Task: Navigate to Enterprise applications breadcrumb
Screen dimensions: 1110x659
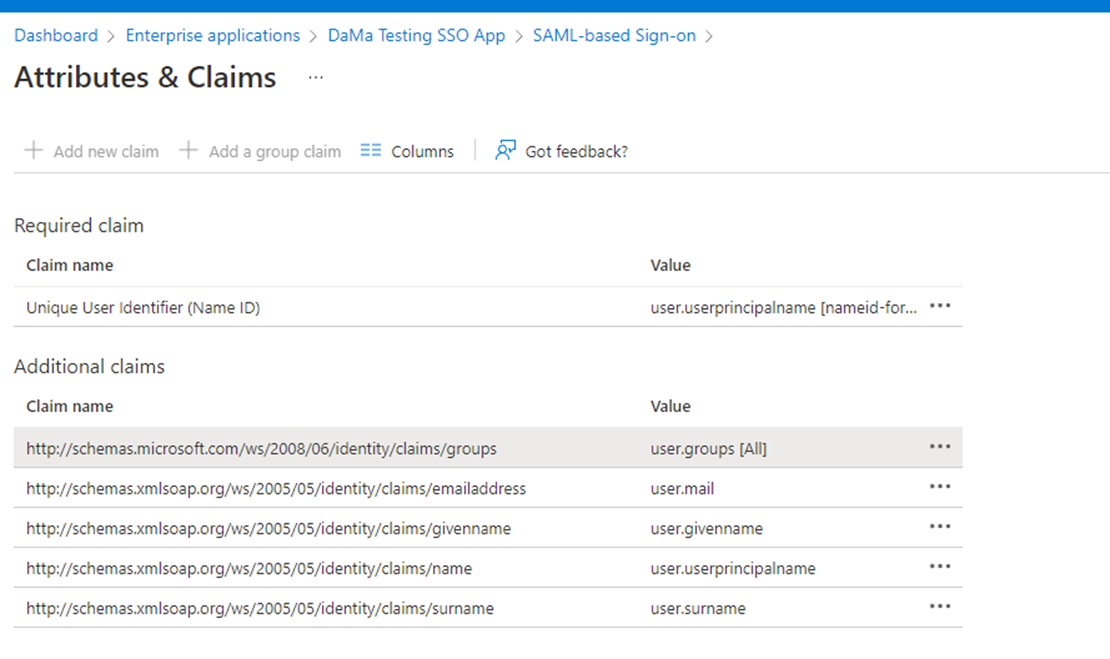Action: click(212, 36)
